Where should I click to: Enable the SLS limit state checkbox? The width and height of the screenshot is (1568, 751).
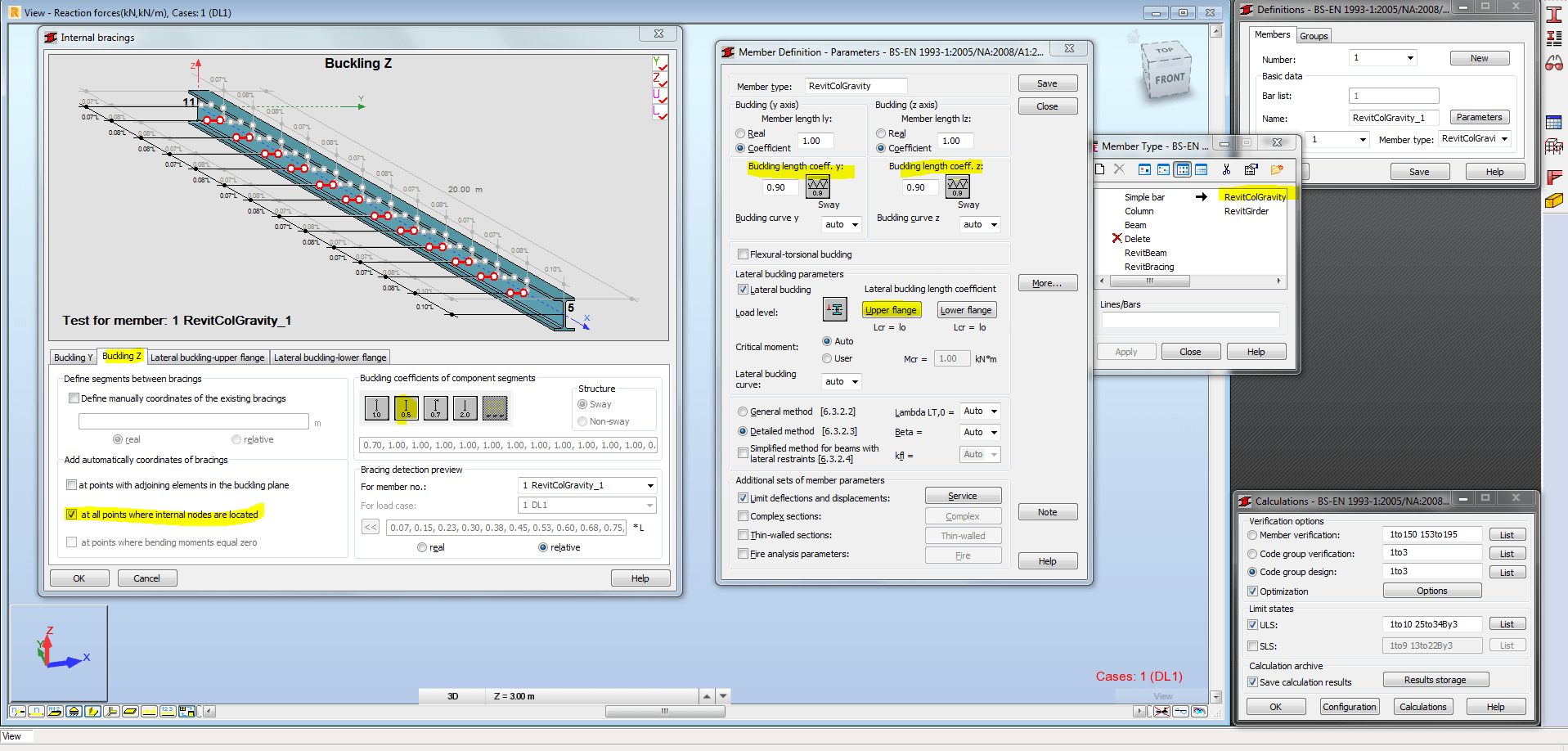tap(1252, 646)
